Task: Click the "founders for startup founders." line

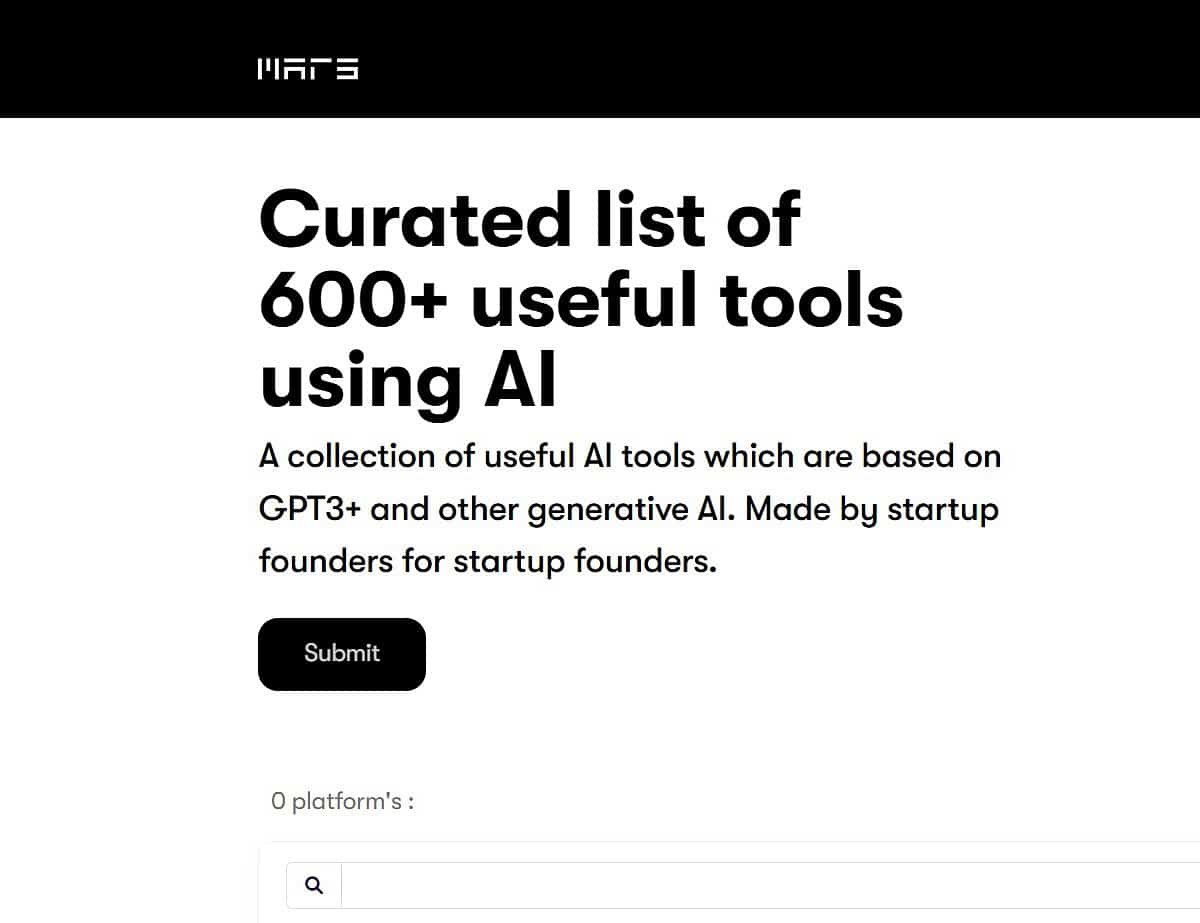Action: 488,561
